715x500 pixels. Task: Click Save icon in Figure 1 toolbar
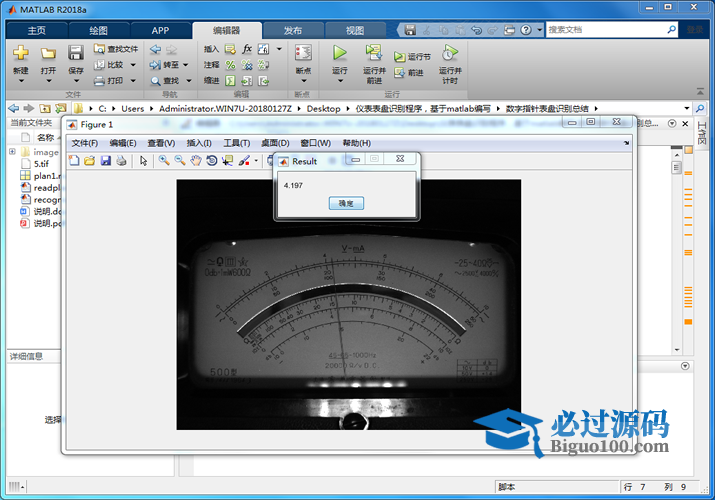[106, 160]
